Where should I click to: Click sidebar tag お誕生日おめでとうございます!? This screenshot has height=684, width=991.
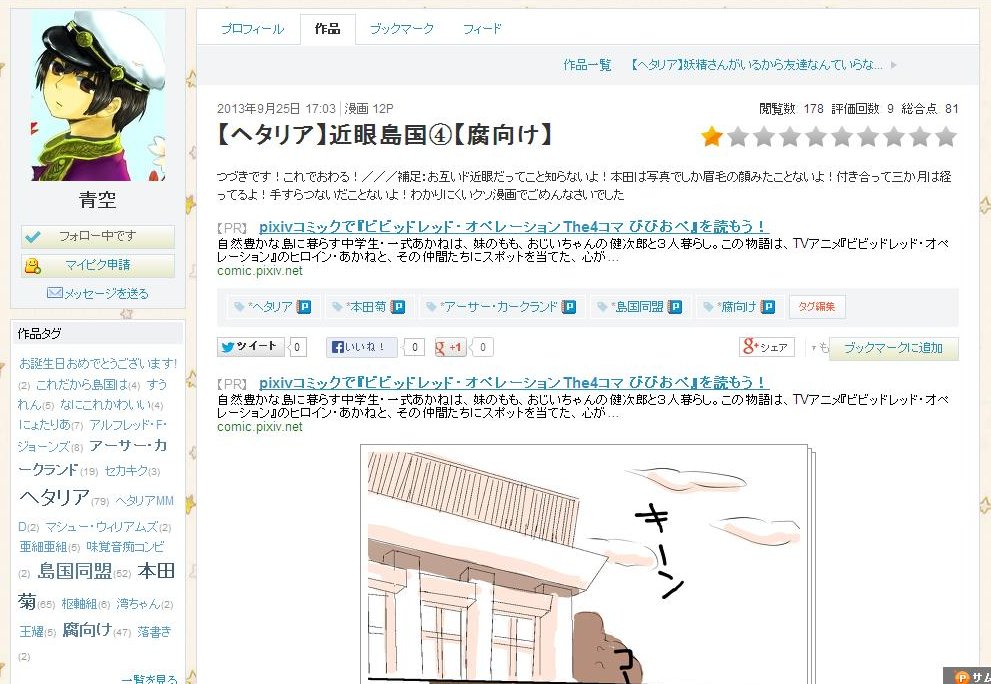(98, 364)
